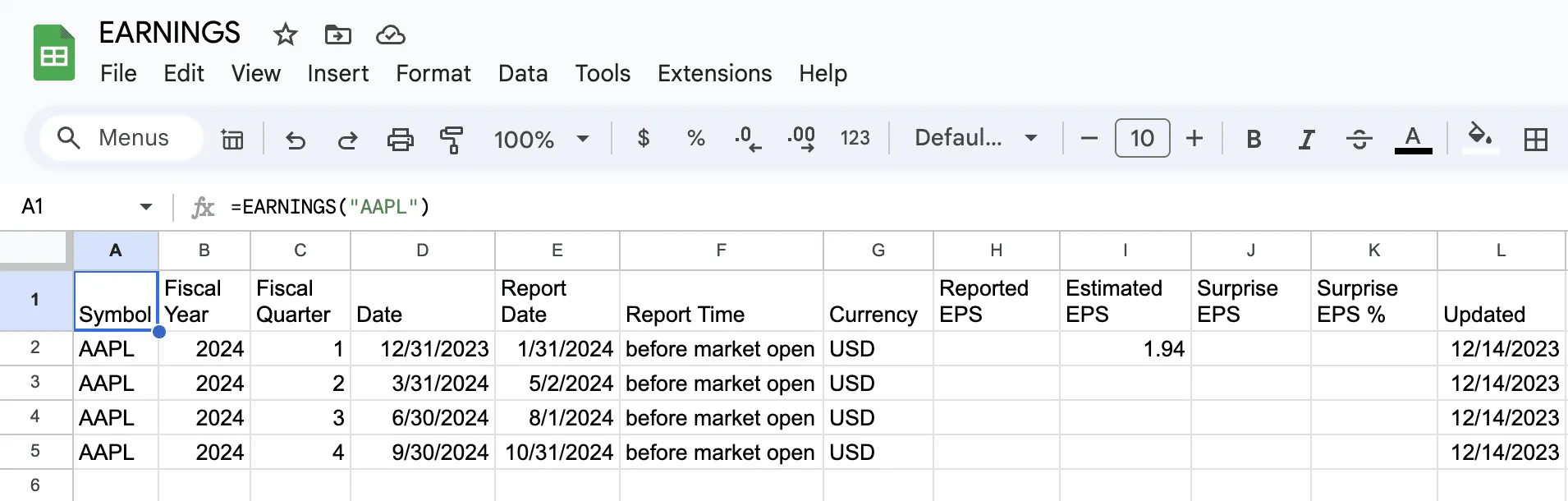Decrease font size with minus
This screenshot has height=501, width=1568.
(x=1089, y=138)
